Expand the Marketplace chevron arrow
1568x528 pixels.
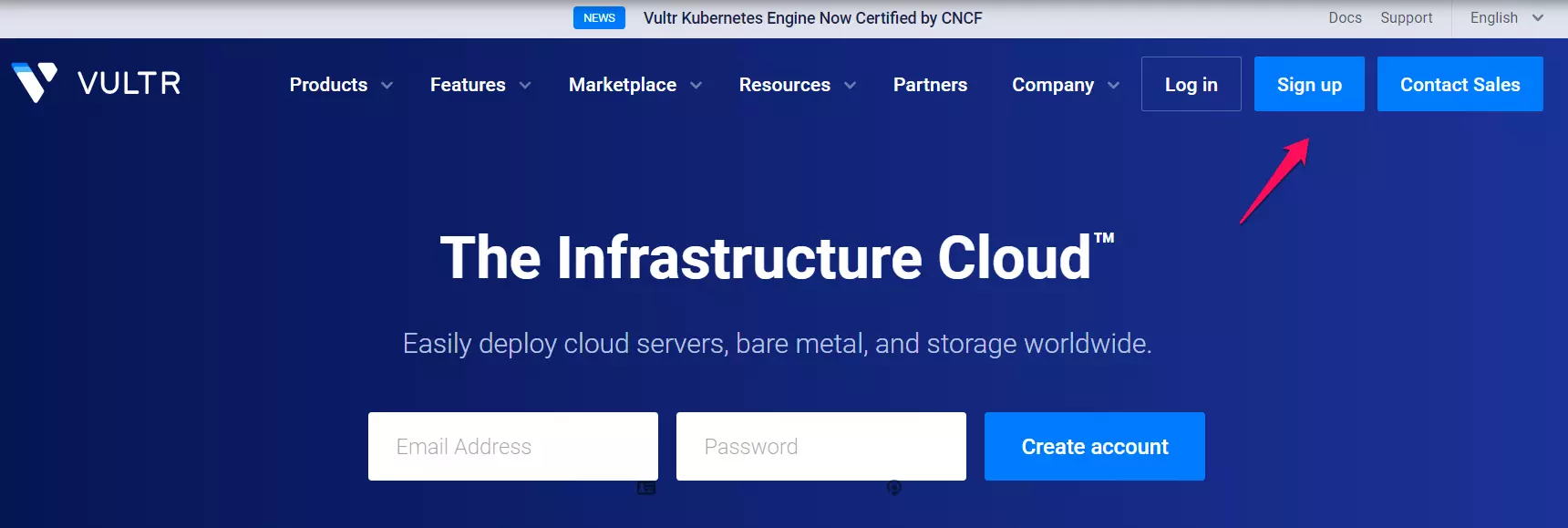(x=696, y=86)
